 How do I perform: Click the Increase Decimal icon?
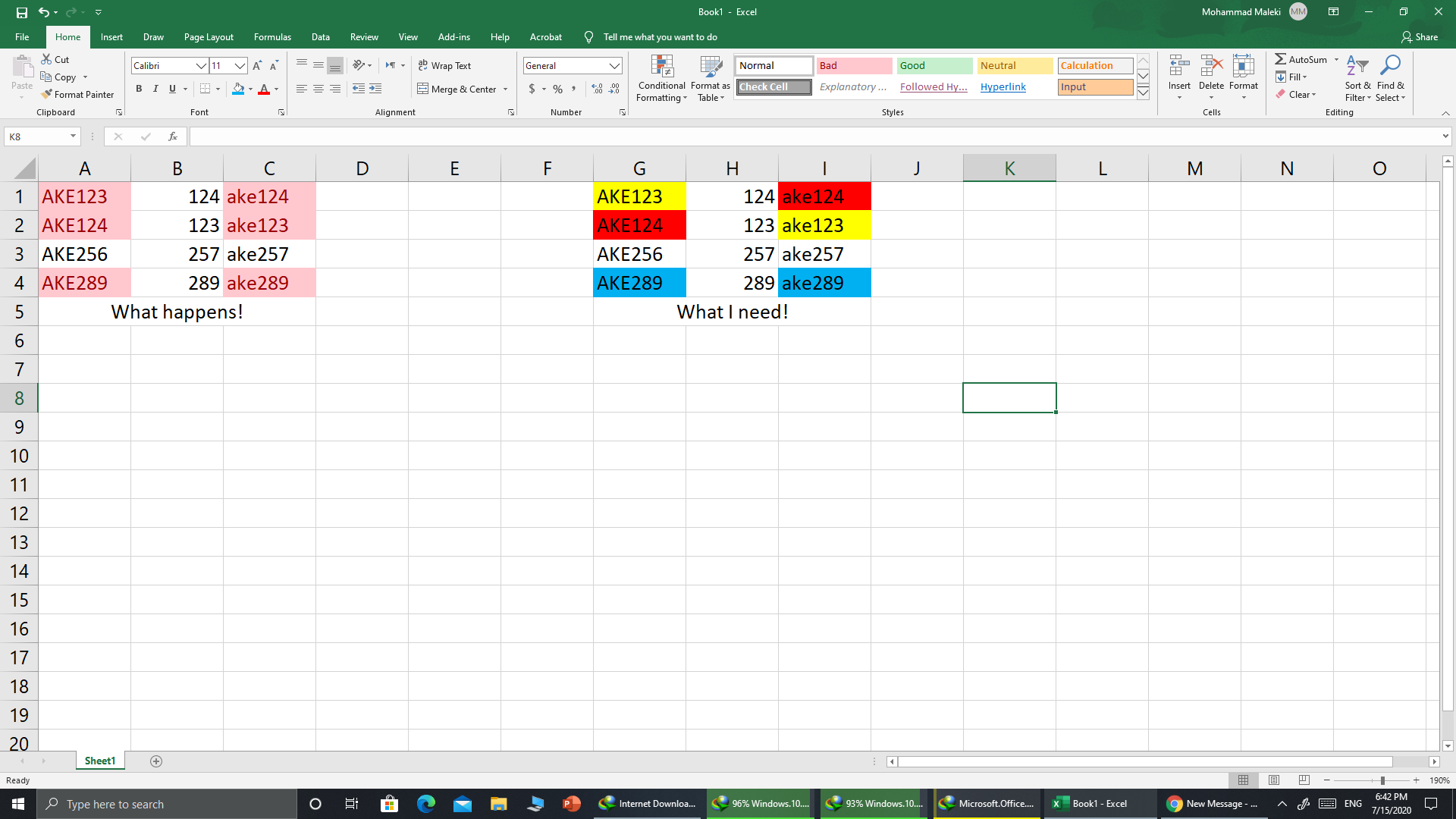point(598,89)
